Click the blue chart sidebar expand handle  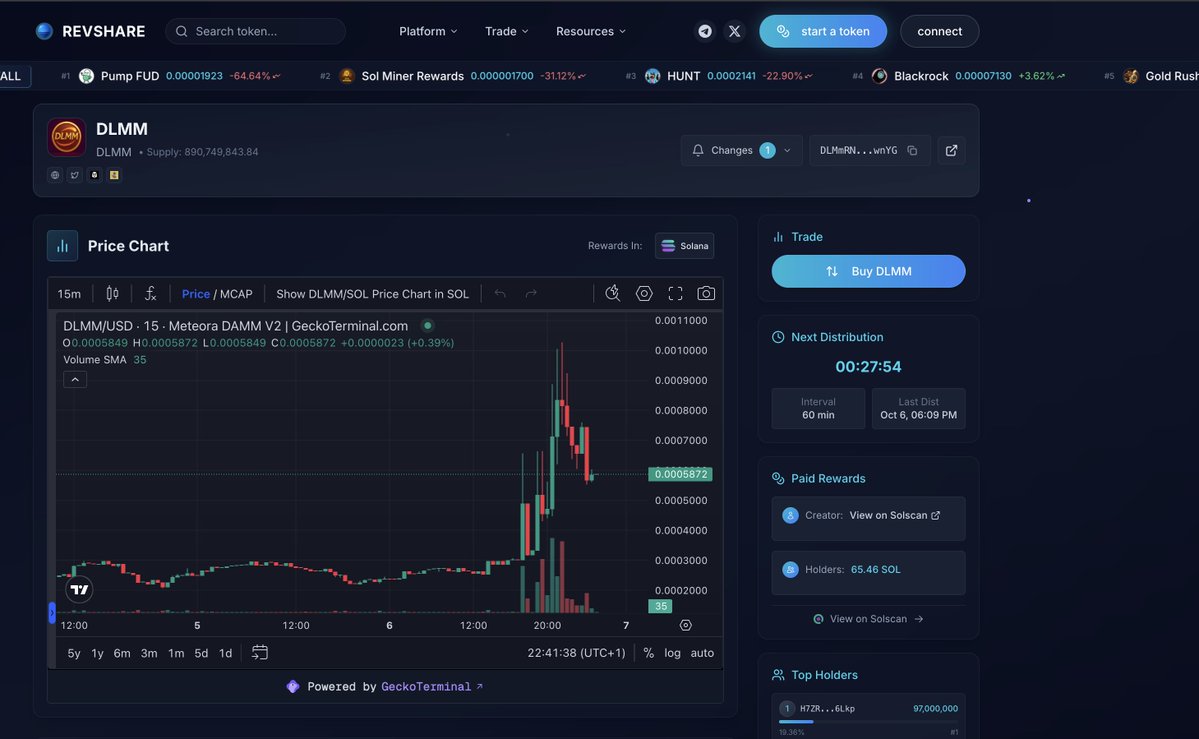(52, 613)
